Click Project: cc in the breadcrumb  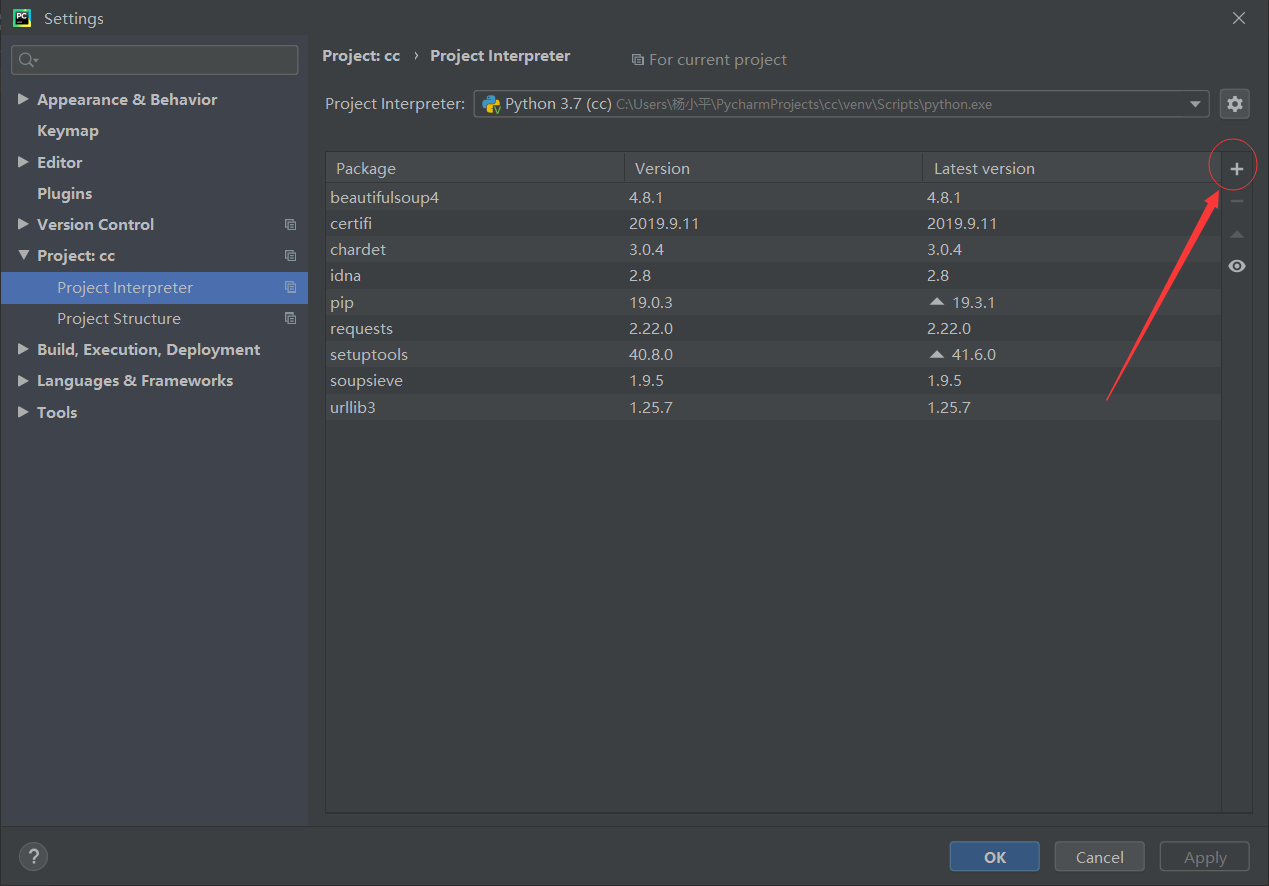tap(361, 56)
